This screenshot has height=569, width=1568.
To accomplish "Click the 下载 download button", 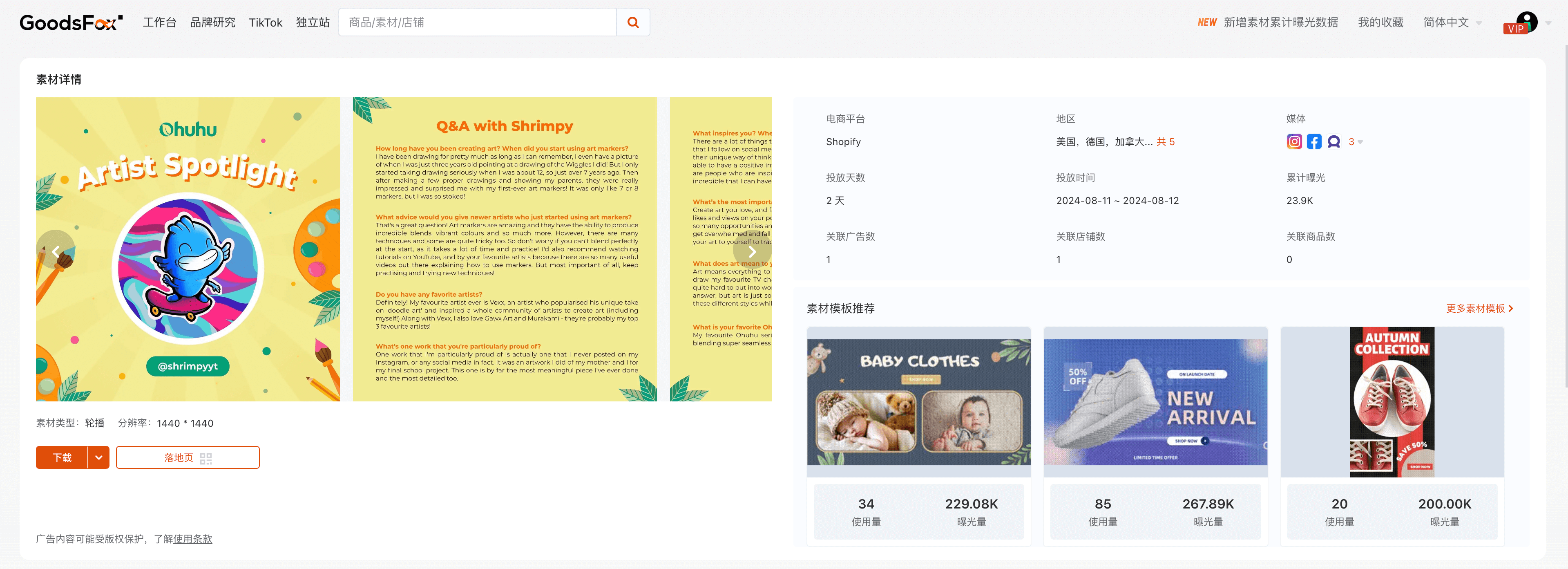I will pyautogui.click(x=62, y=457).
